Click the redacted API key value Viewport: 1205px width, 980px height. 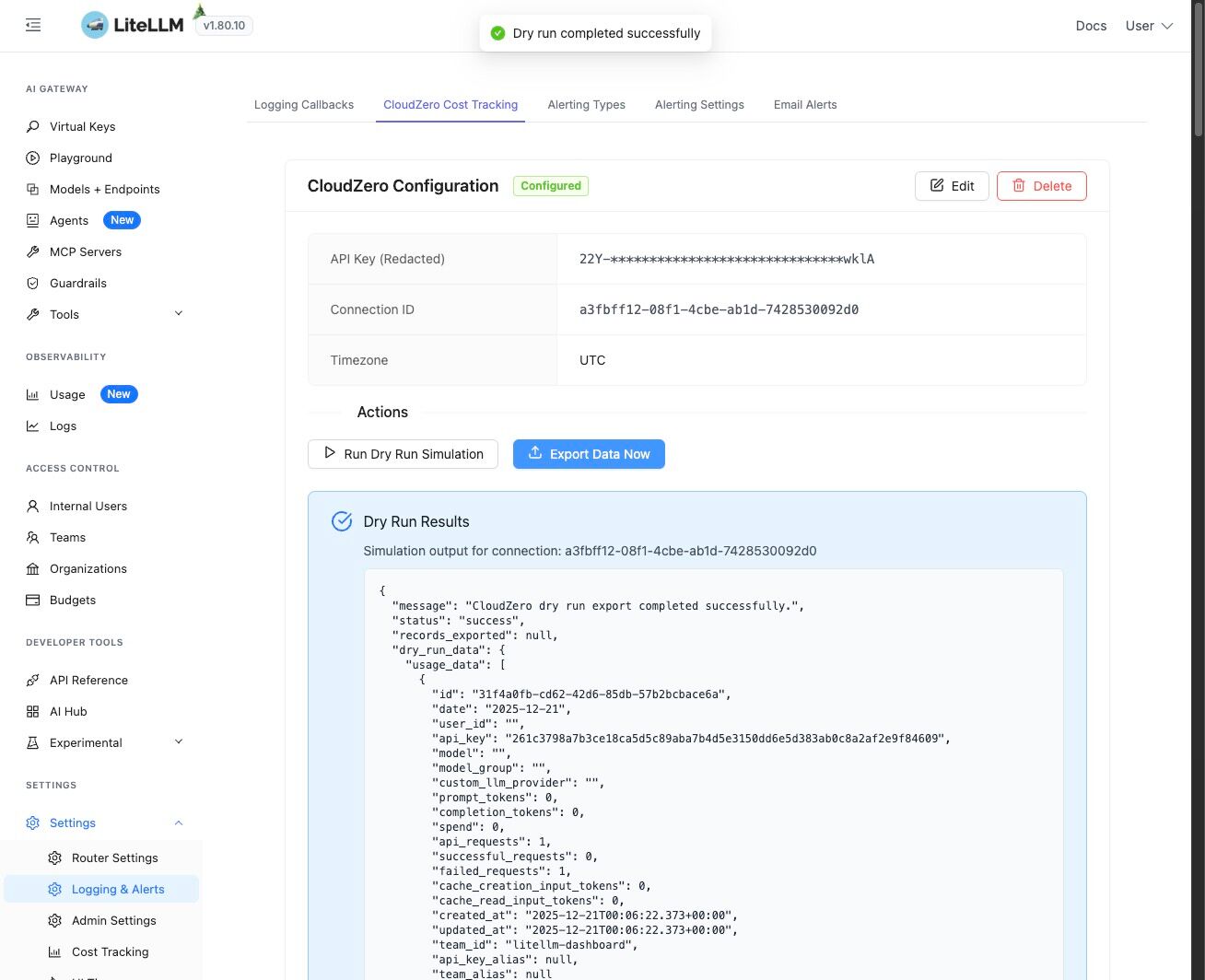[727, 259]
